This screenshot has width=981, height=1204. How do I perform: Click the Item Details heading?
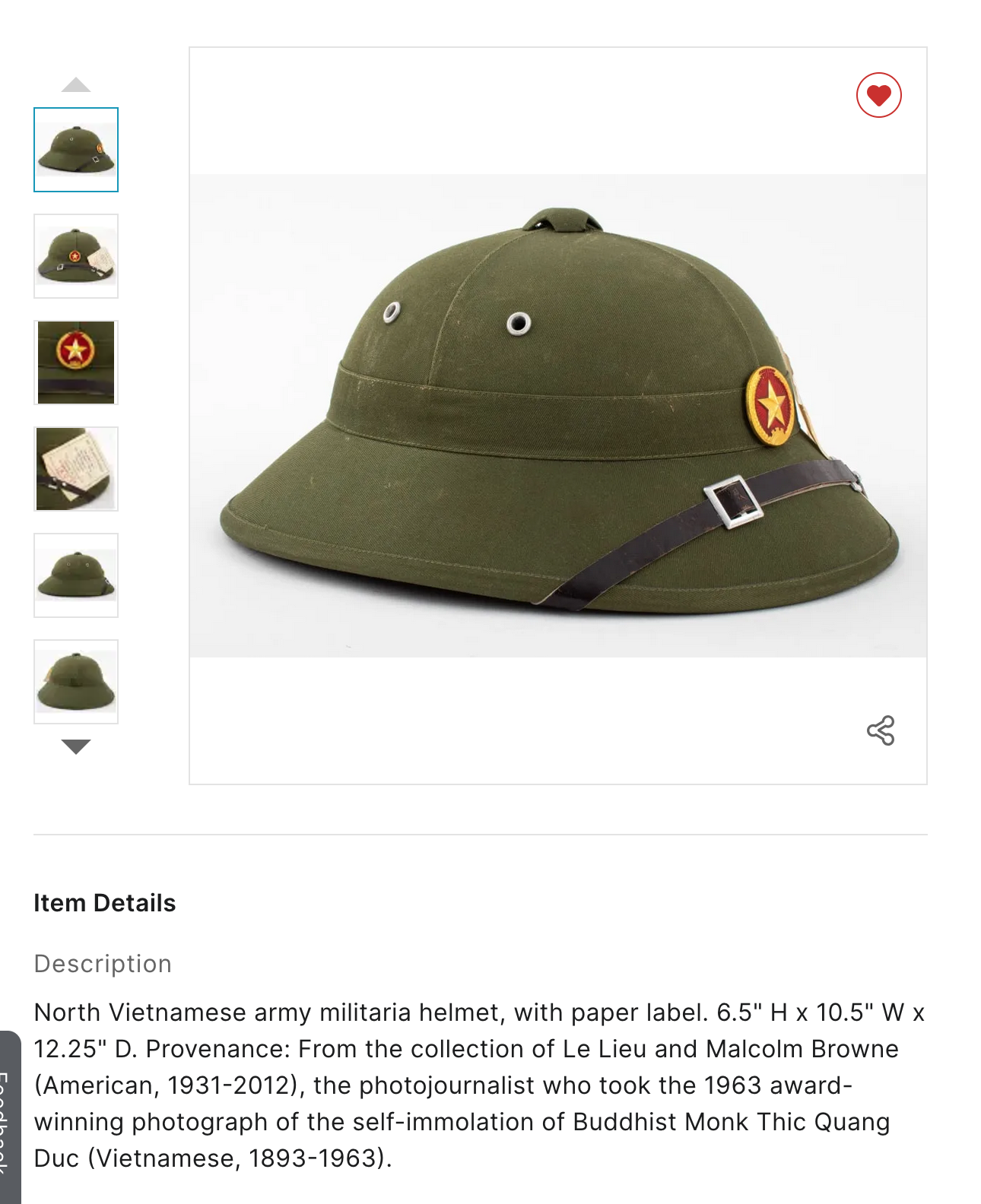(x=105, y=903)
